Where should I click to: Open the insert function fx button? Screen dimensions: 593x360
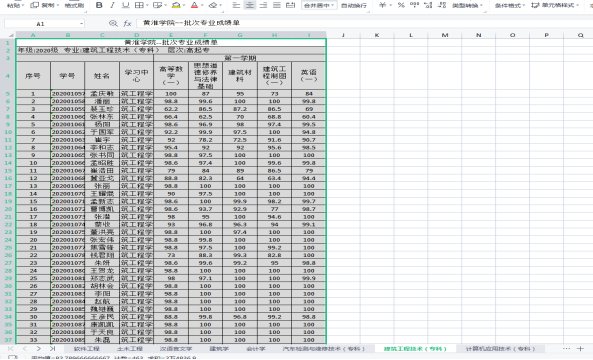tap(127, 23)
